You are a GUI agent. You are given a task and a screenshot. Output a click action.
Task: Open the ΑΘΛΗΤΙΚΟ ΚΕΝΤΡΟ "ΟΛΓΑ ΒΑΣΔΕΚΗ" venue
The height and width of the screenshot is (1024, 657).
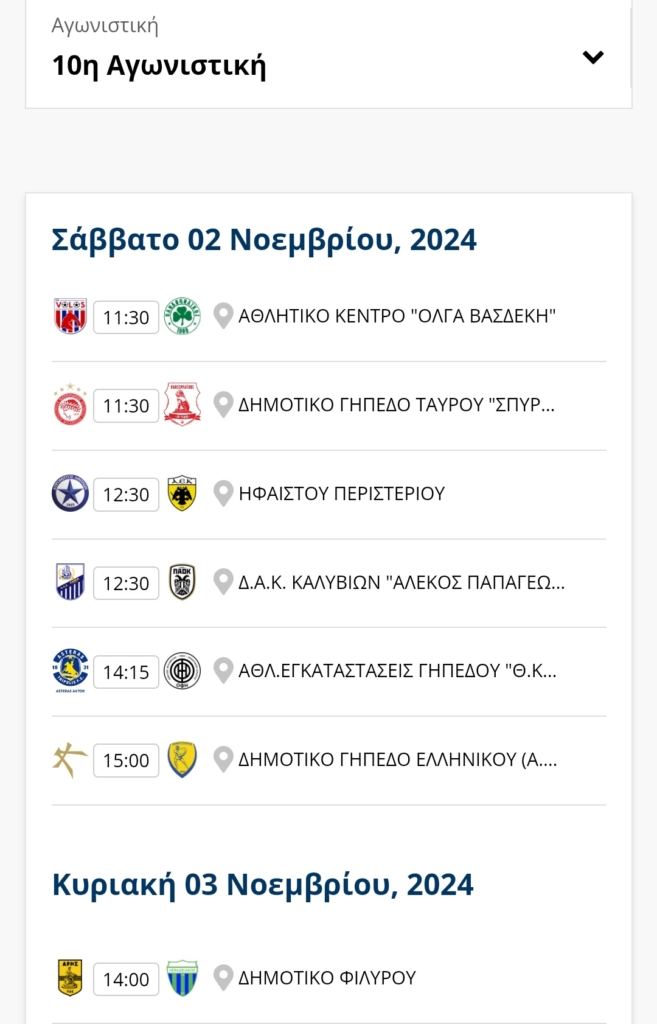pos(396,316)
